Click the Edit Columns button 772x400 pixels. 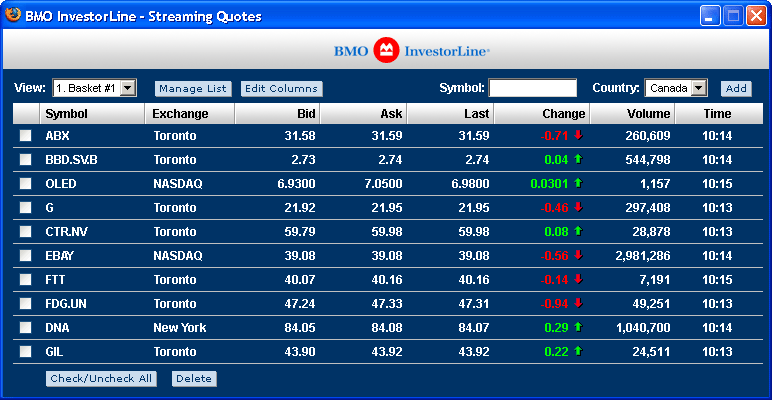(282, 89)
